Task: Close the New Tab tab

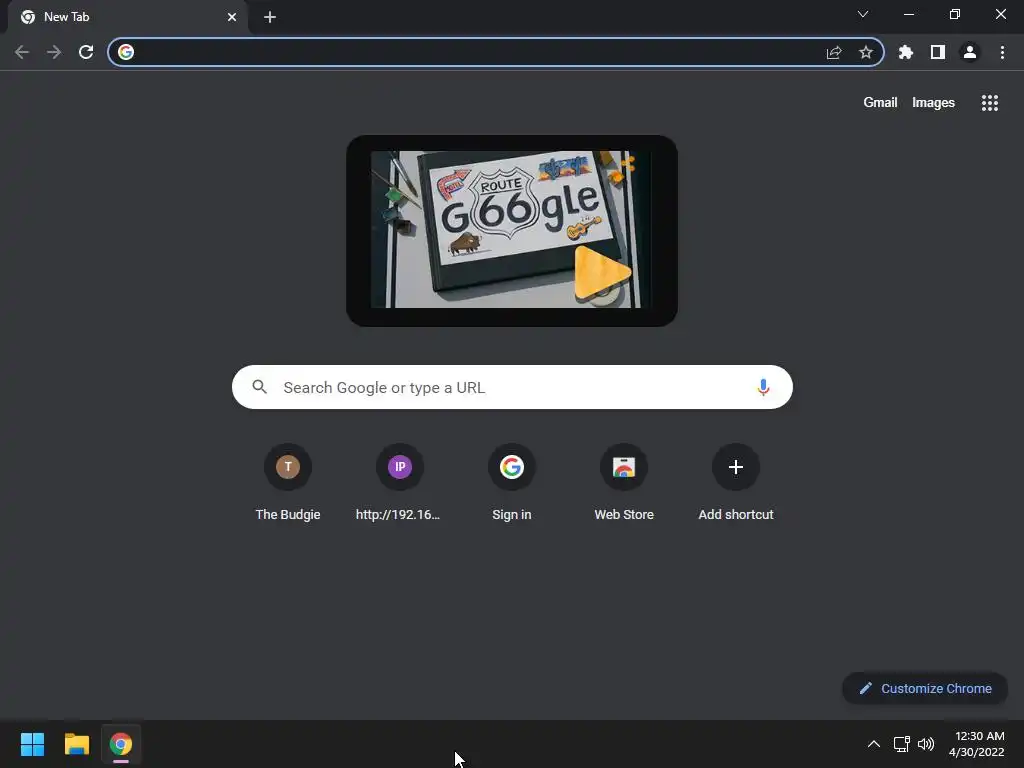Action: [x=232, y=17]
